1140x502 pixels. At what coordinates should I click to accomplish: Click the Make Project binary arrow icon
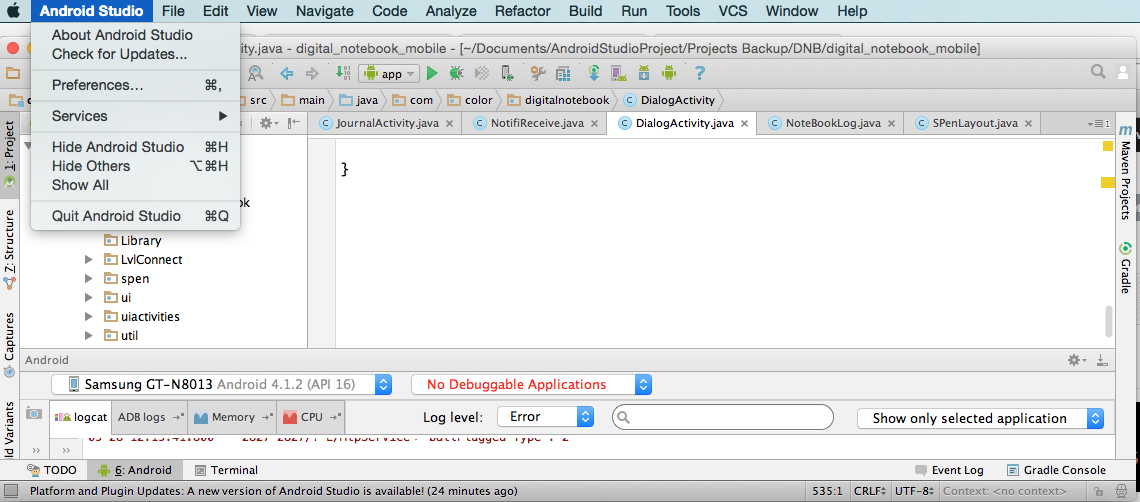pyautogui.click(x=343, y=73)
